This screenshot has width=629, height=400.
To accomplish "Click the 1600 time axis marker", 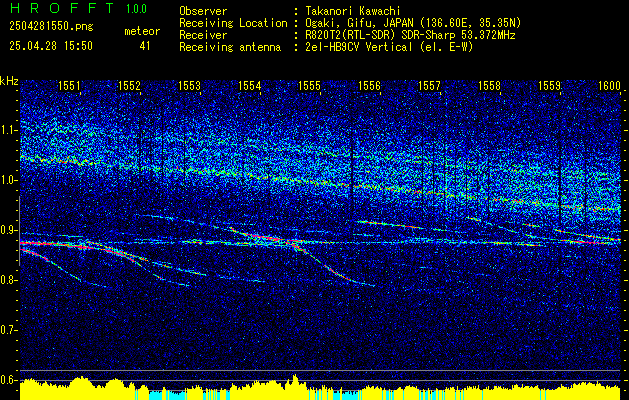I will coord(609,85).
